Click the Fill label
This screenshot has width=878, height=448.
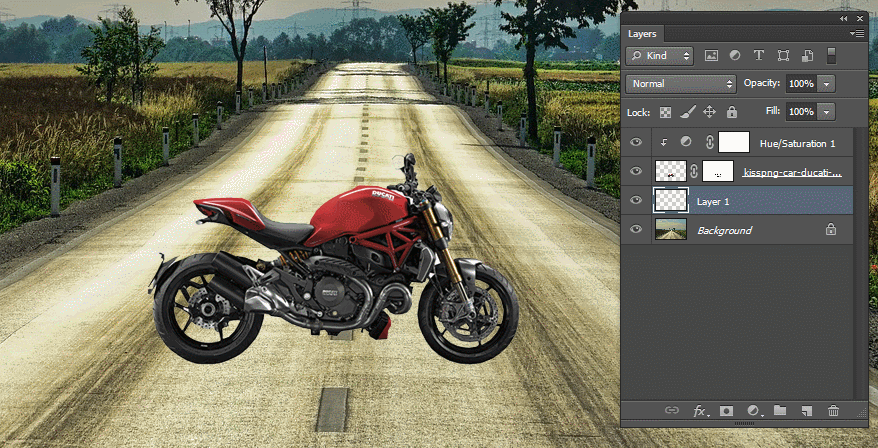(x=773, y=111)
